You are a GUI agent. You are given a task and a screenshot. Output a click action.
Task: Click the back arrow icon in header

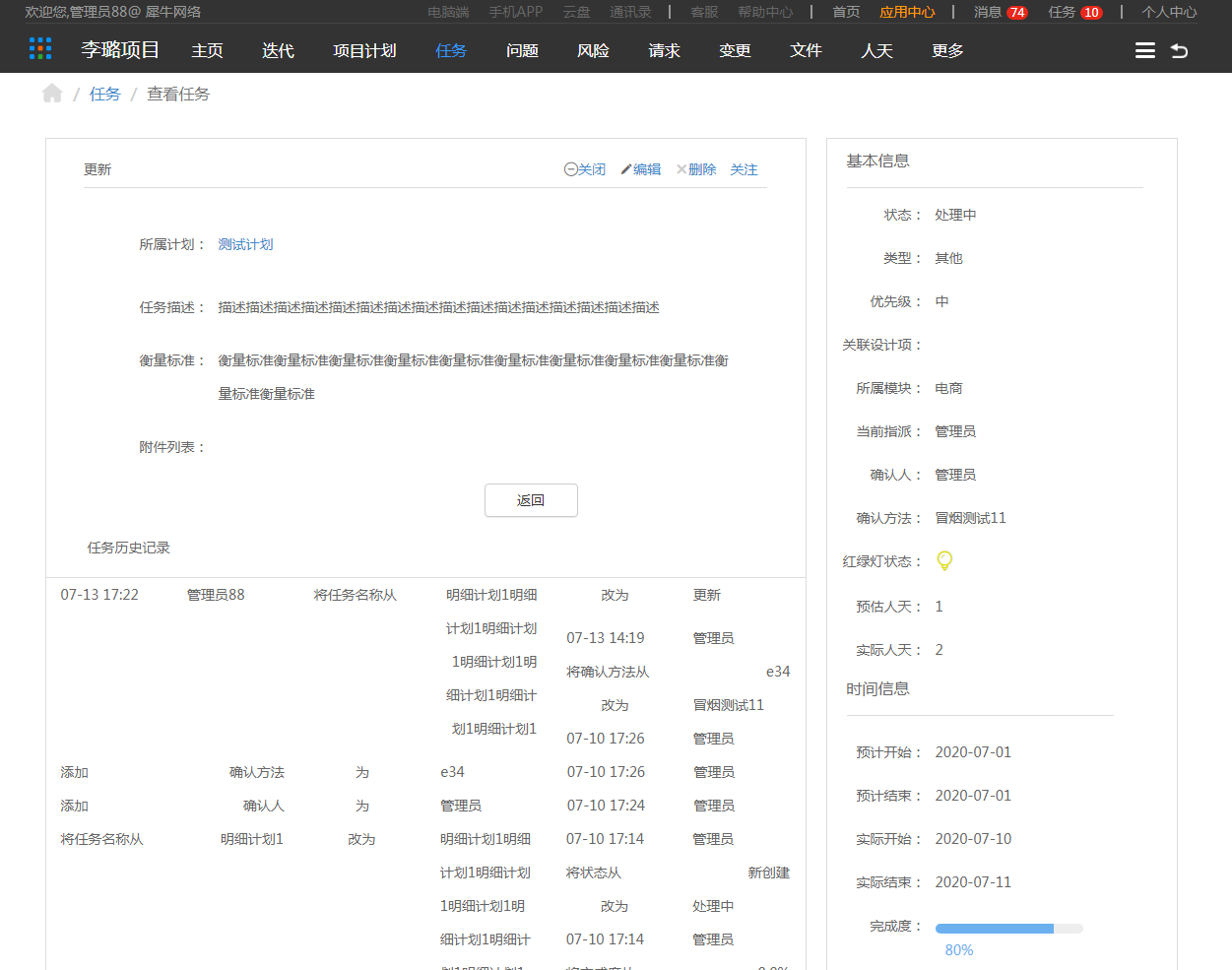[x=1179, y=50]
